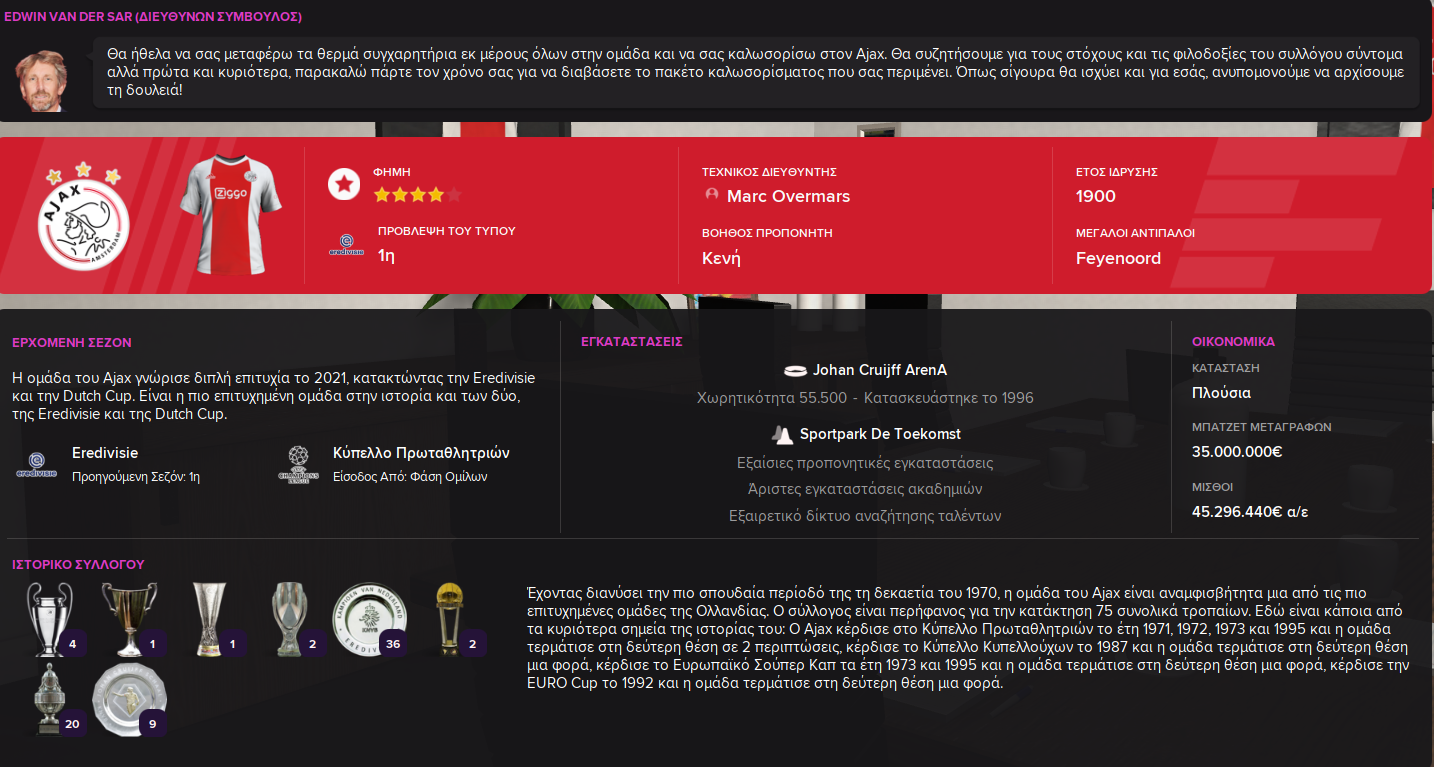Click the 'ΒΟΗΘΟΣ ΠΡΟΠΟΝΗΤΗ' label
The width and height of the screenshot is (1434, 767).
click(x=767, y=233)
